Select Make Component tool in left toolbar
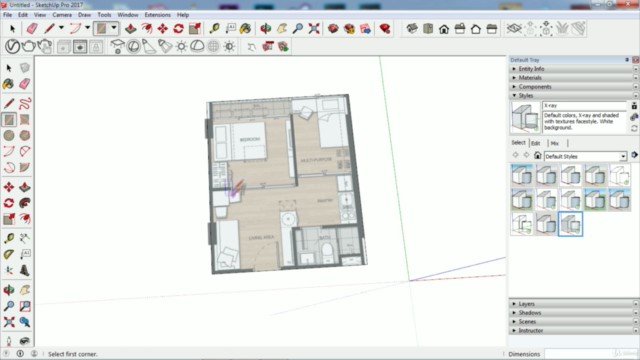 25,68
